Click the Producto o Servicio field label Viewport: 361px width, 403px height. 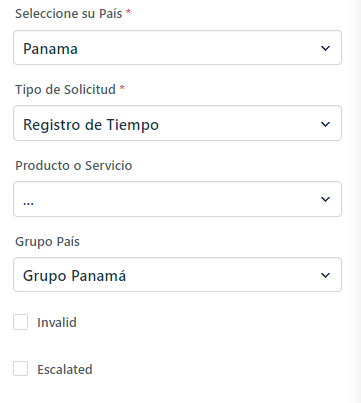74,166
